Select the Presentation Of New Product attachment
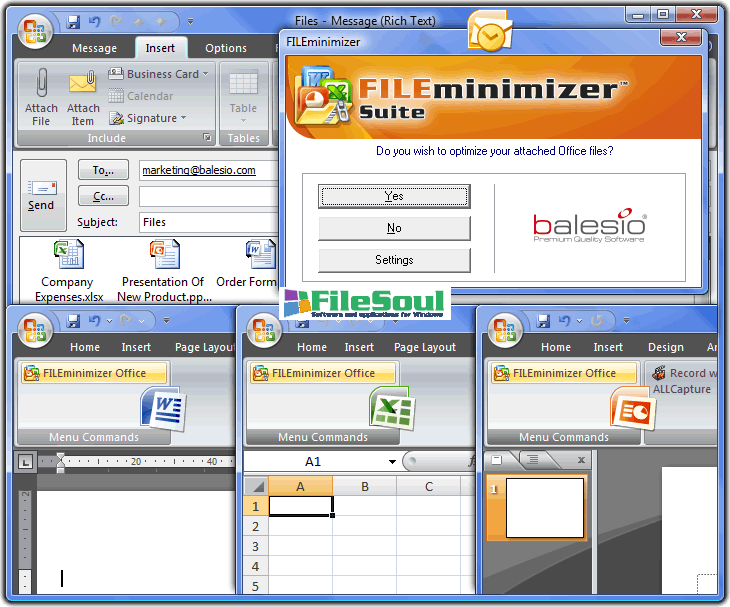 click(x=162, y=255)
